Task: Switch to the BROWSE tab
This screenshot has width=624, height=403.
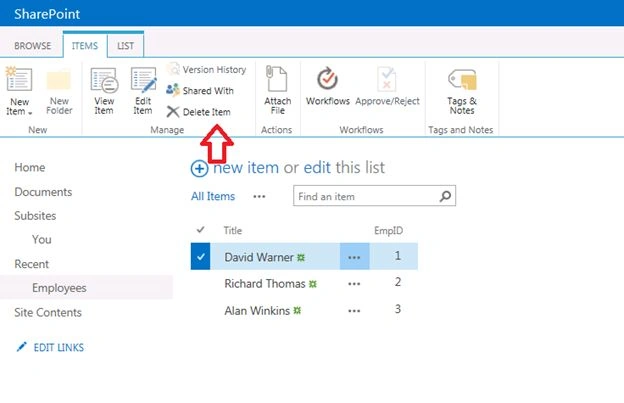Action: click(33, 46)
